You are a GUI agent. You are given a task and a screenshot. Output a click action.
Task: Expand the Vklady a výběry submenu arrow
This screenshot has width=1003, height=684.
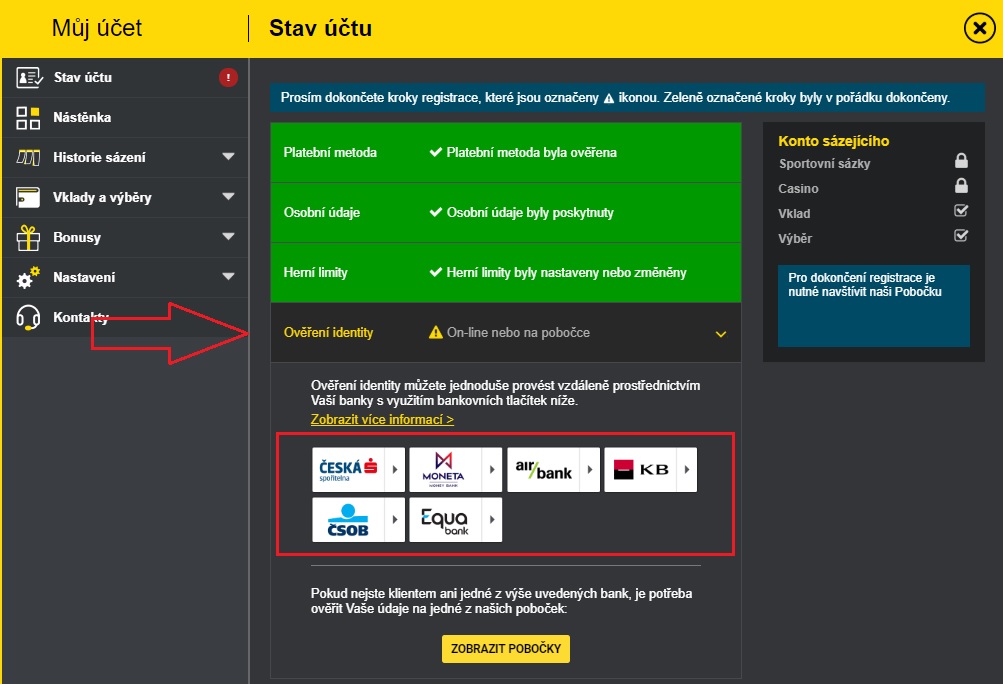228,196
